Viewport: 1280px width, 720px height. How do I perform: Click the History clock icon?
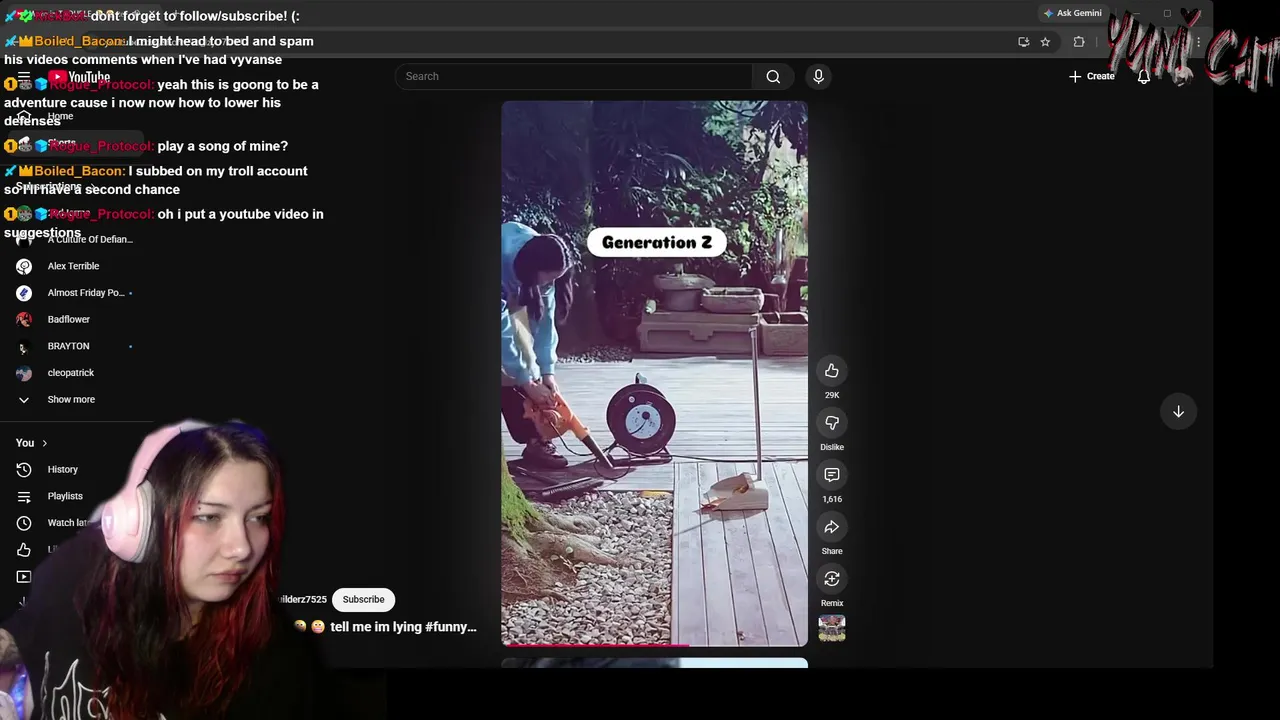coord(24,469)
